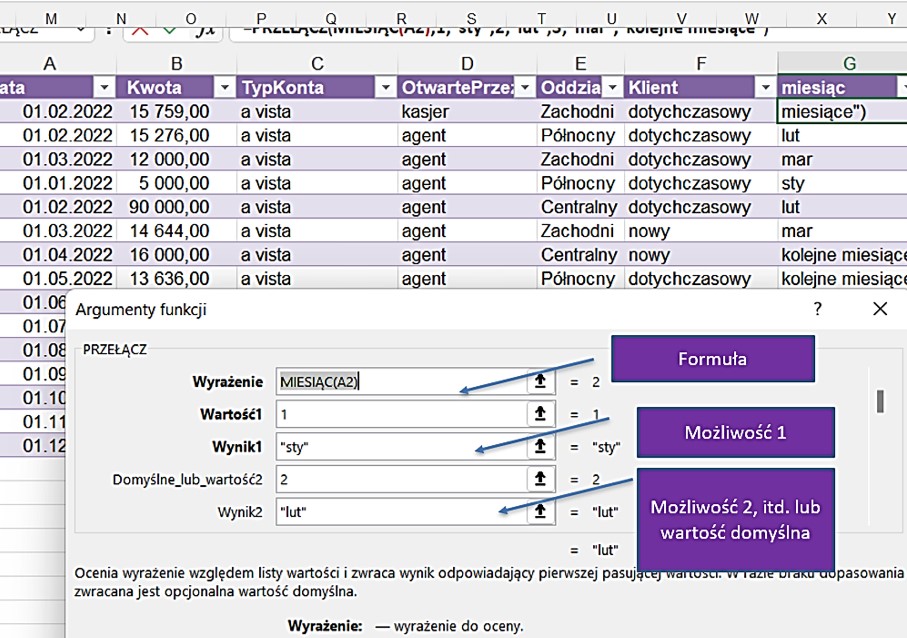
Task: Select column header C
Action: click(x=317, y=64)
